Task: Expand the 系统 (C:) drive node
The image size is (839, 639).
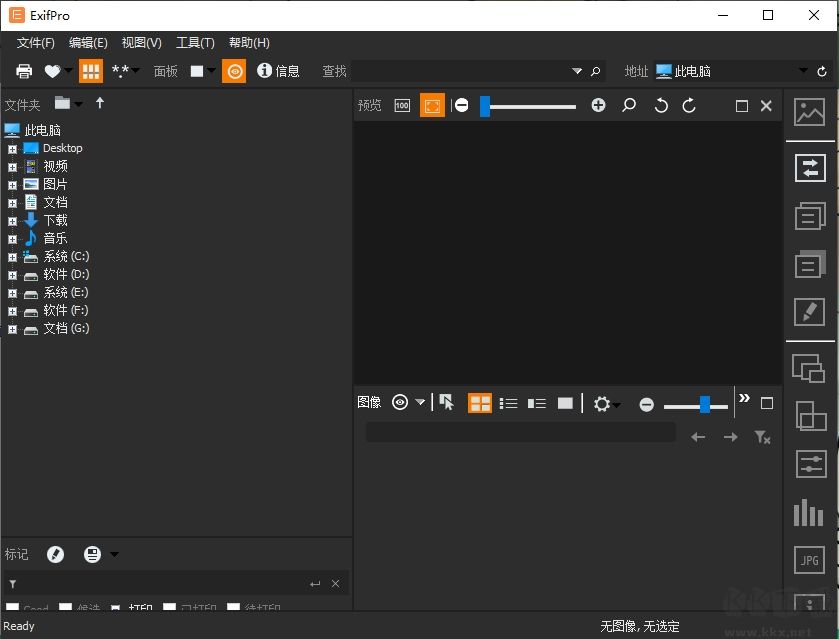Action: (x=10, y=256)
